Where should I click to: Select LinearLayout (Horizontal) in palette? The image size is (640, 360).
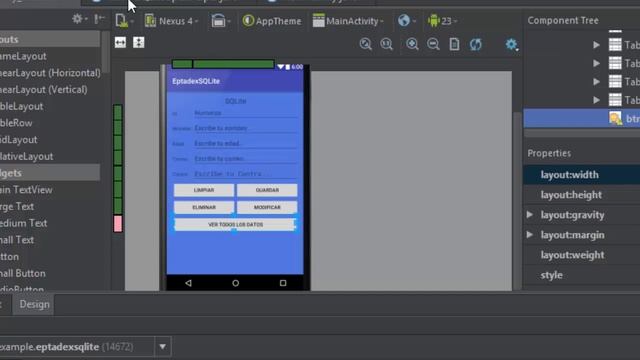point(50,73)
